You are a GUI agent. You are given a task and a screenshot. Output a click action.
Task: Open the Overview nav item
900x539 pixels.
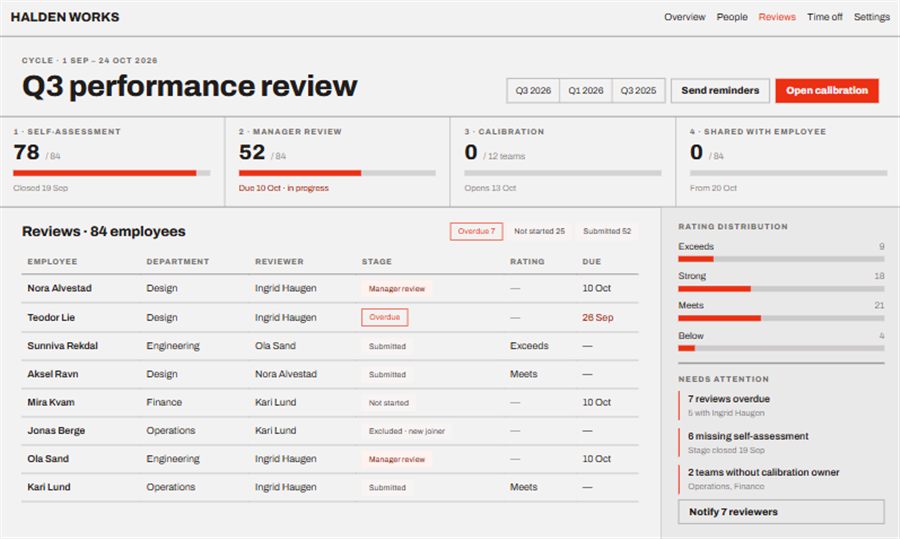pos(684,17)
